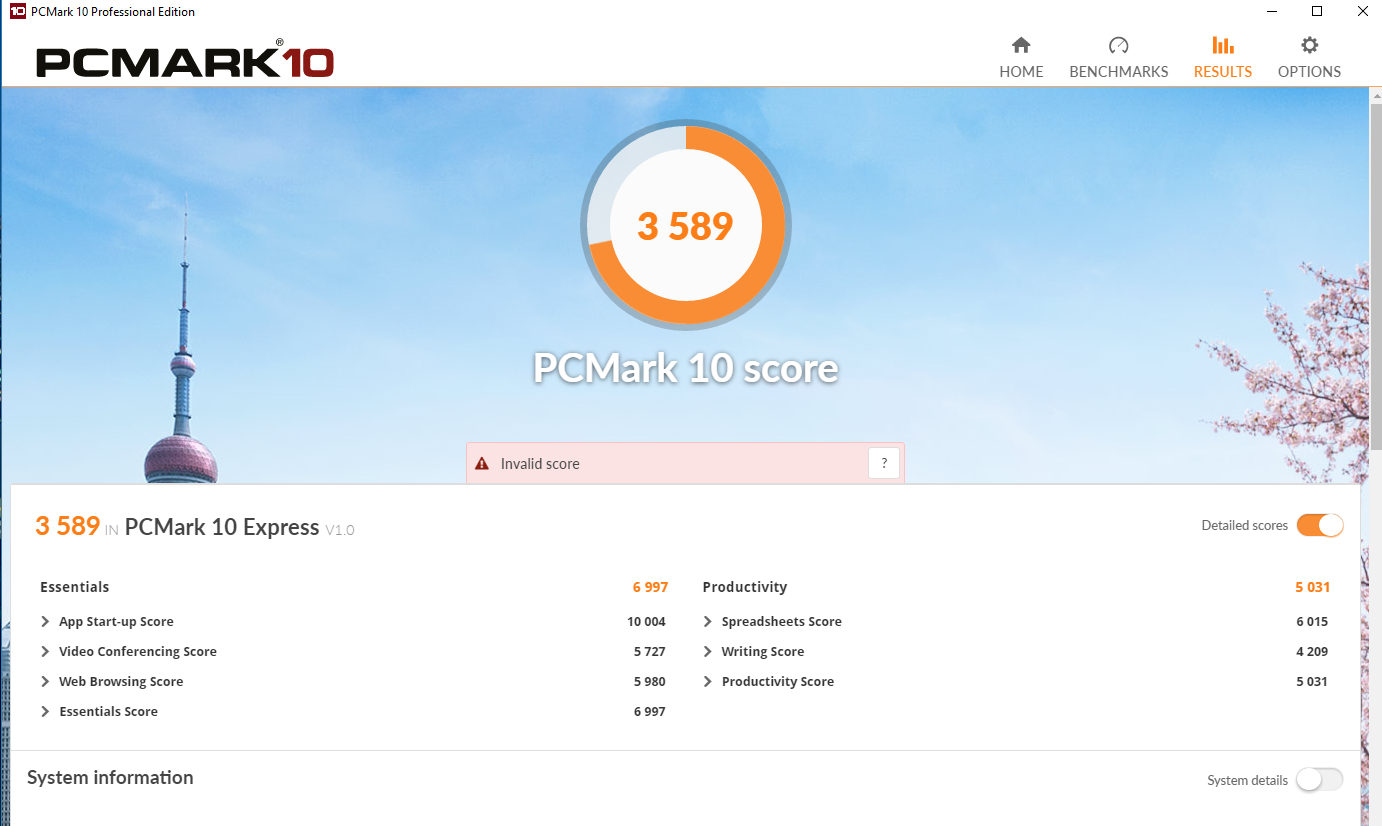Click the invalid score warning triangle icon
Viewport: 1382px width, 826px height.
[482, 464]
